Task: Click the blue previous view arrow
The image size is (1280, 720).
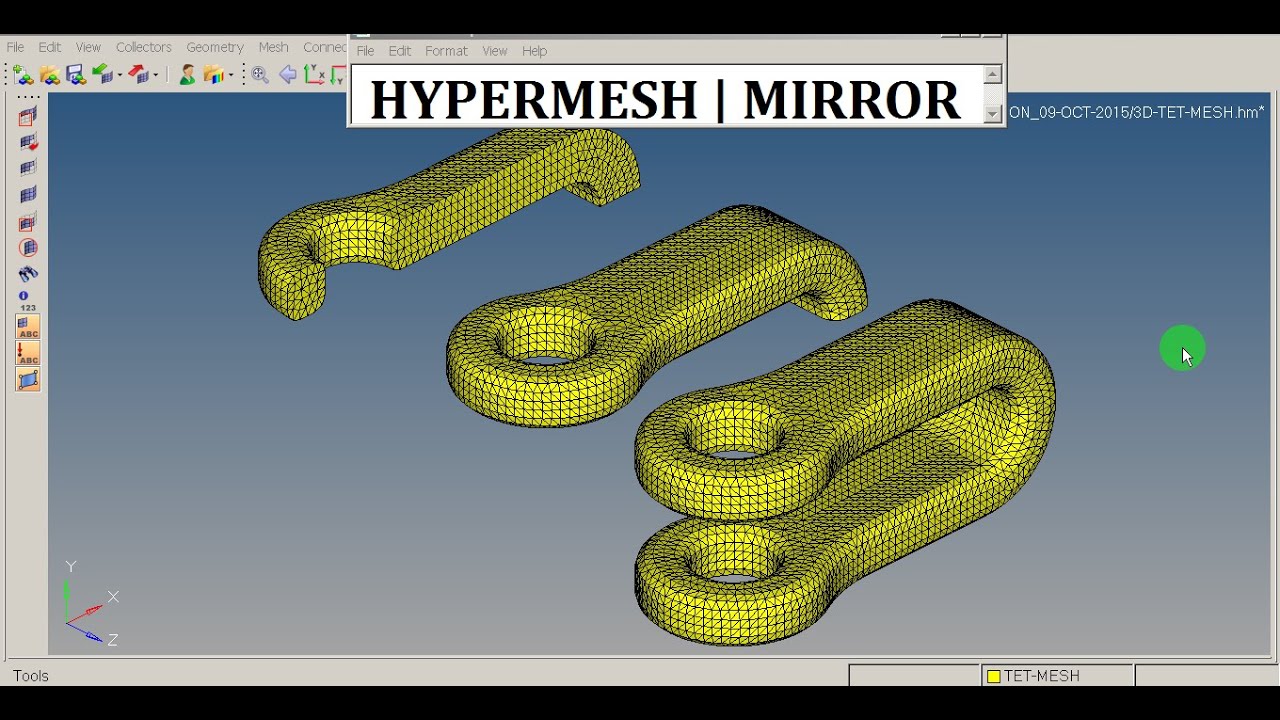Action: click(x=288, y=75)
